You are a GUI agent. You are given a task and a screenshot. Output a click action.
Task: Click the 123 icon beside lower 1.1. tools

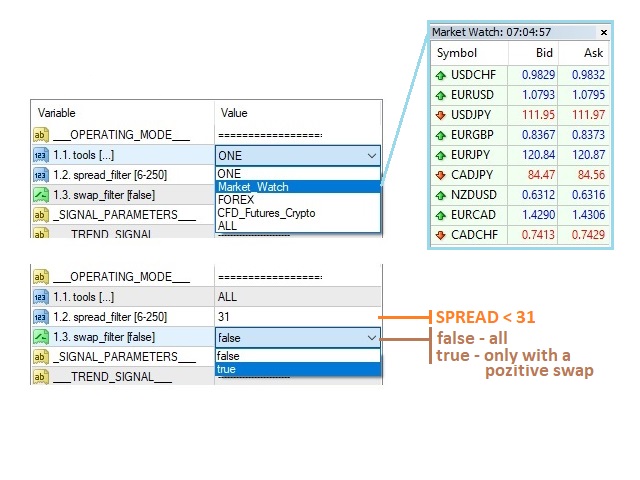point(41,297)
